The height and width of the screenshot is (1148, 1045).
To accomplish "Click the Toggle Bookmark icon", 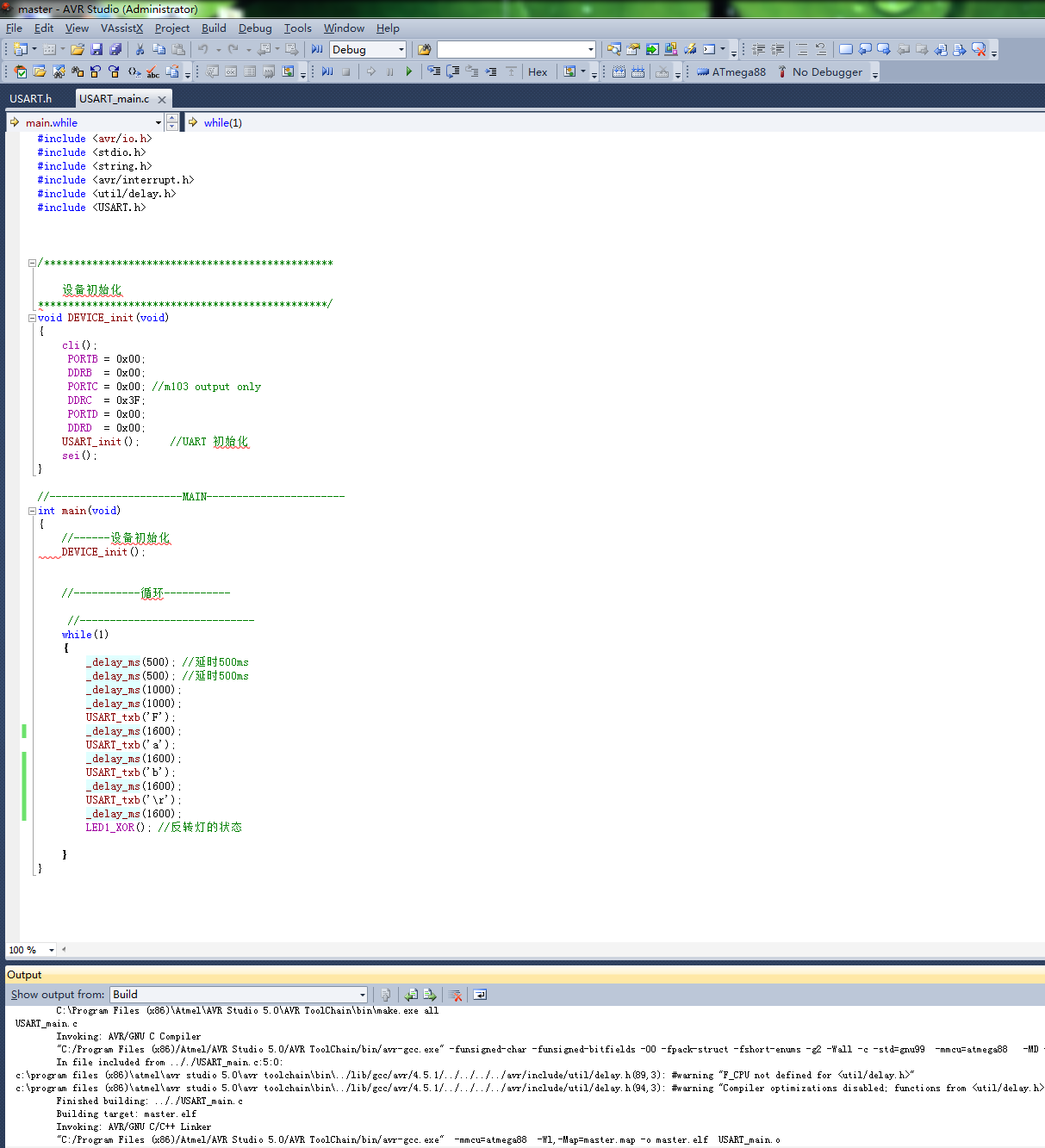I will [x=846, y=50].
